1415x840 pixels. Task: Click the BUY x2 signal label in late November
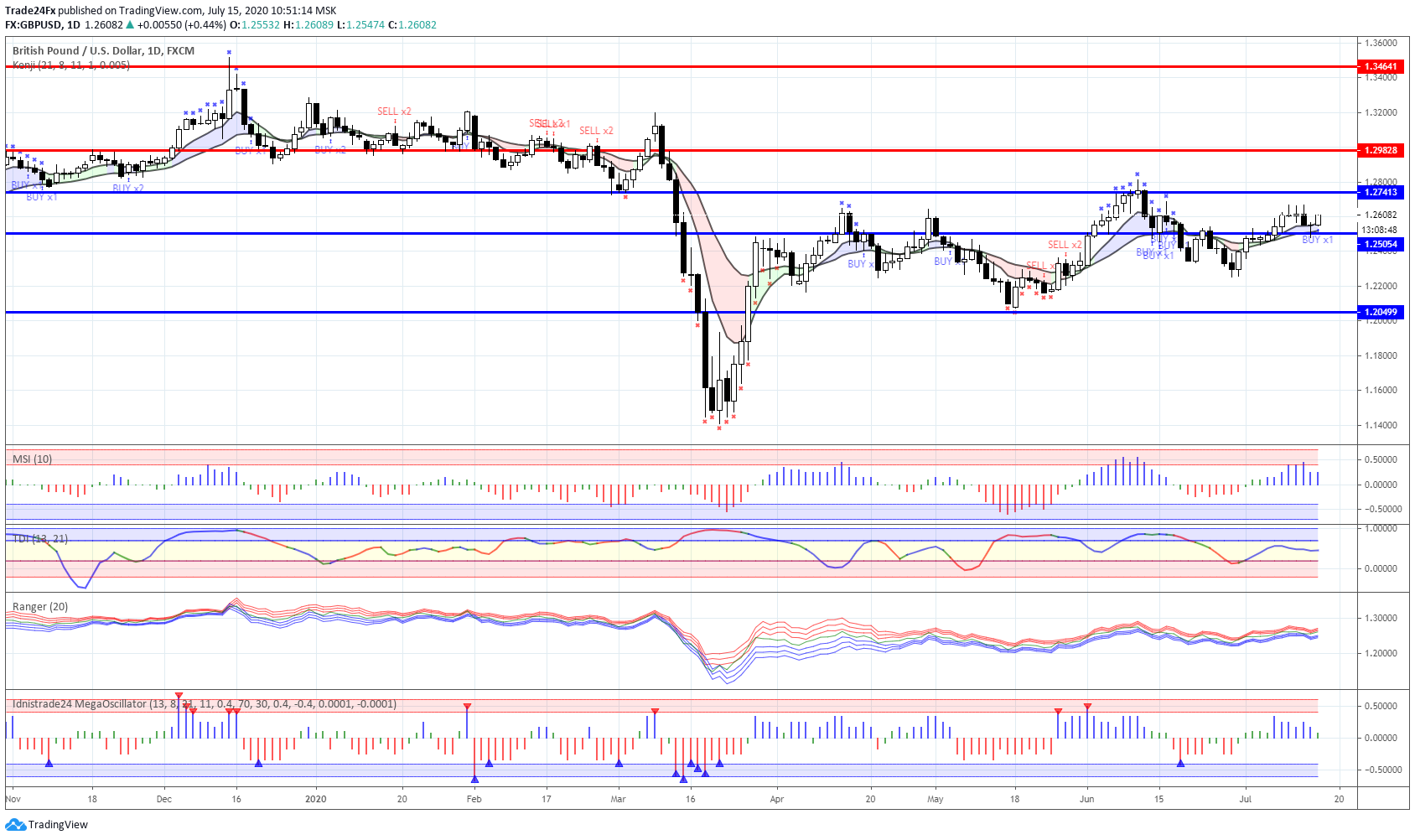click(x=128, y=189)
